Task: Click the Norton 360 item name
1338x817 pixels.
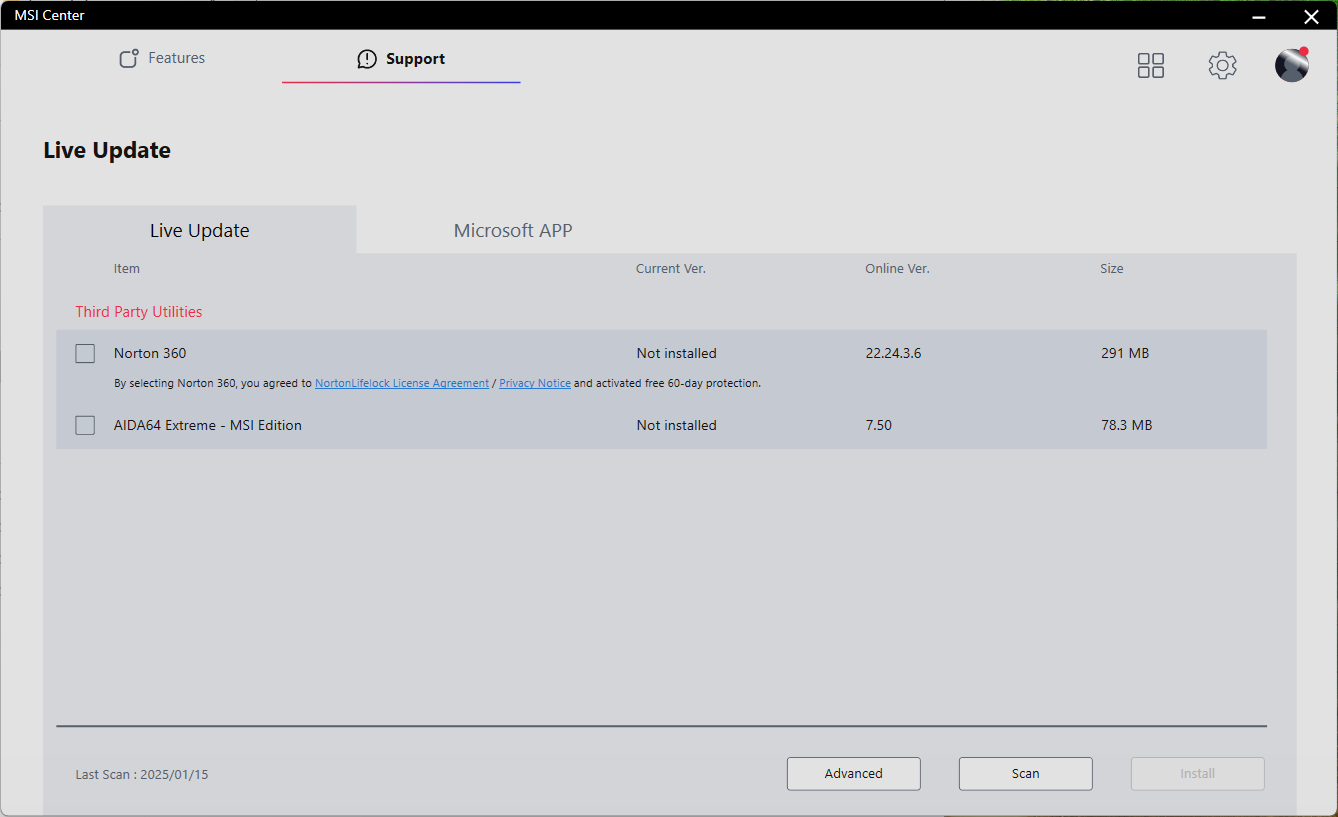Action: tap(150, 353)
